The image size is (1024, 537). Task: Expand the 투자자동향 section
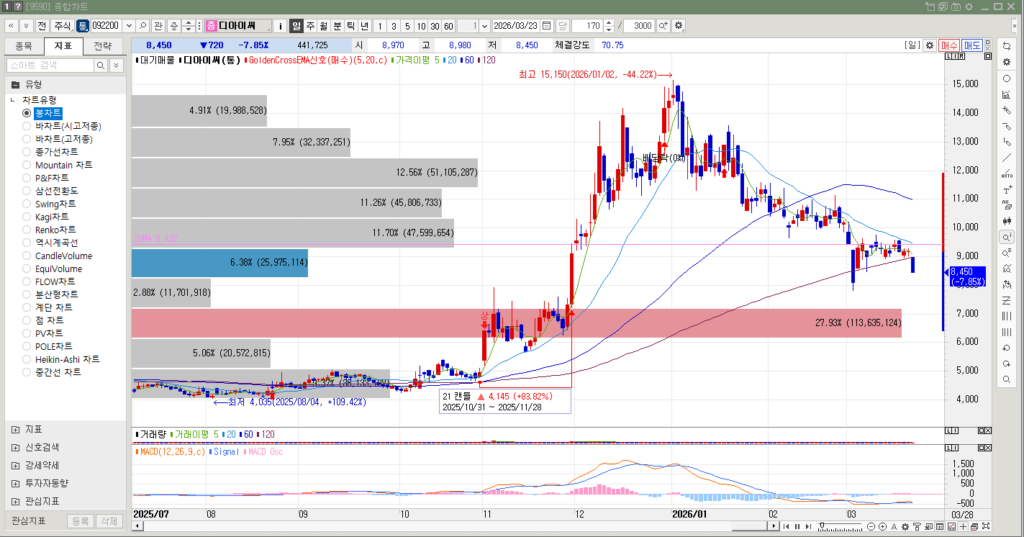pos(15,483)
